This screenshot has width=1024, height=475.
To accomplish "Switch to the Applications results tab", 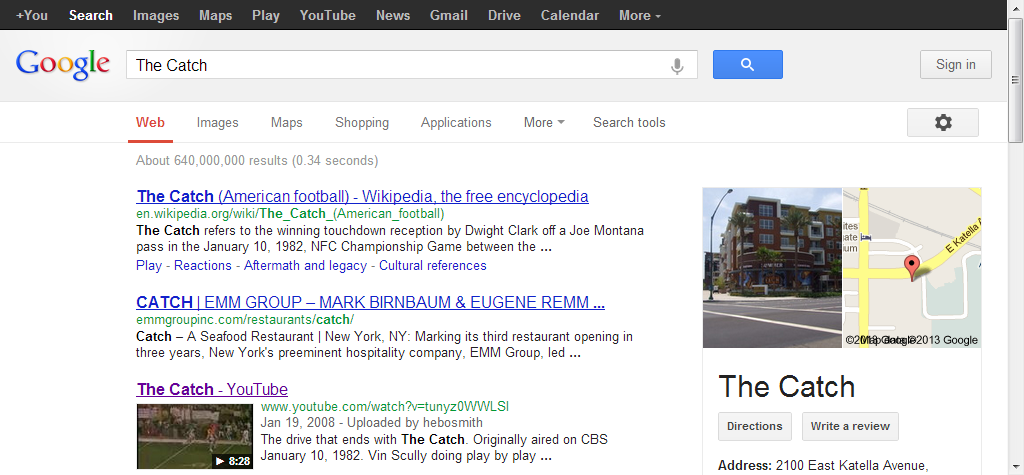I will (x=456, y=123).
